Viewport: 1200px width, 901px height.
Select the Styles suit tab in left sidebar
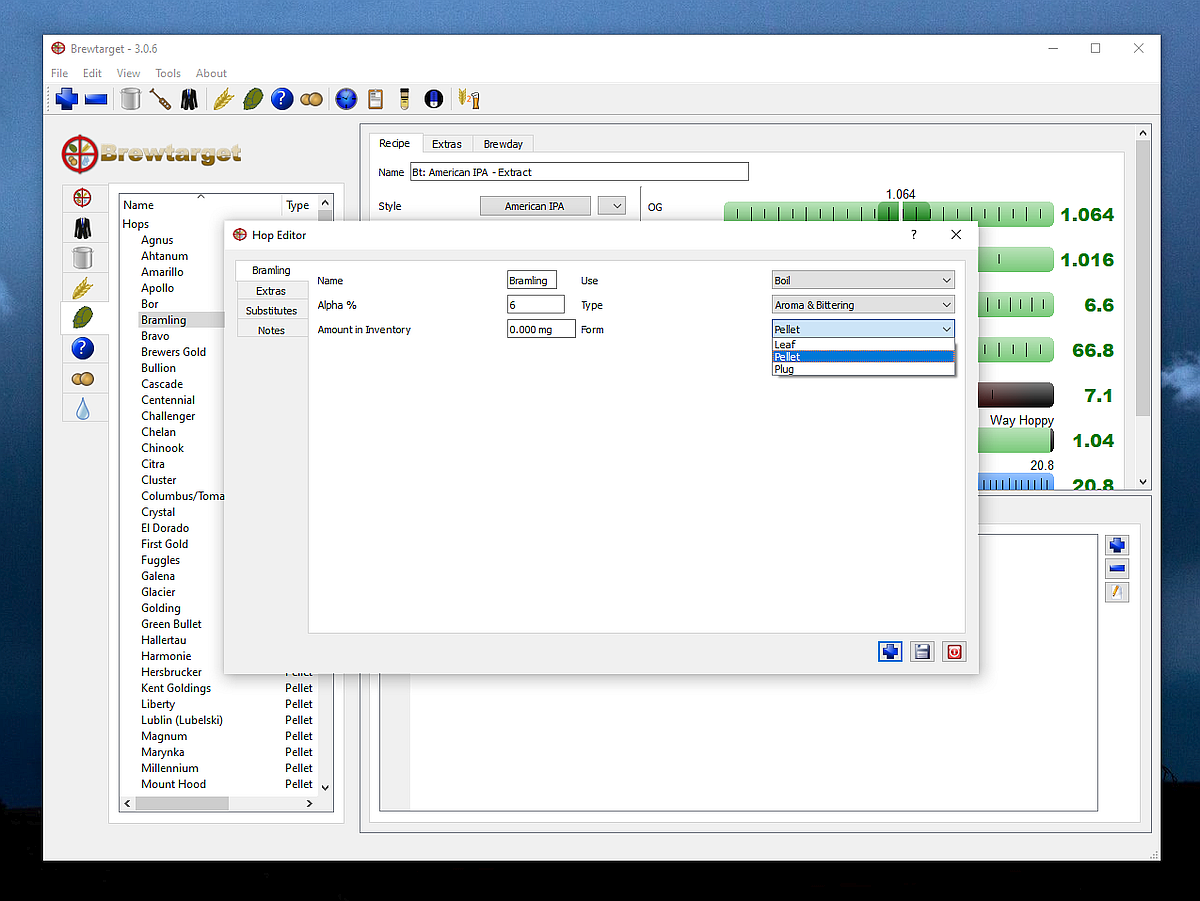pos(82,228)
